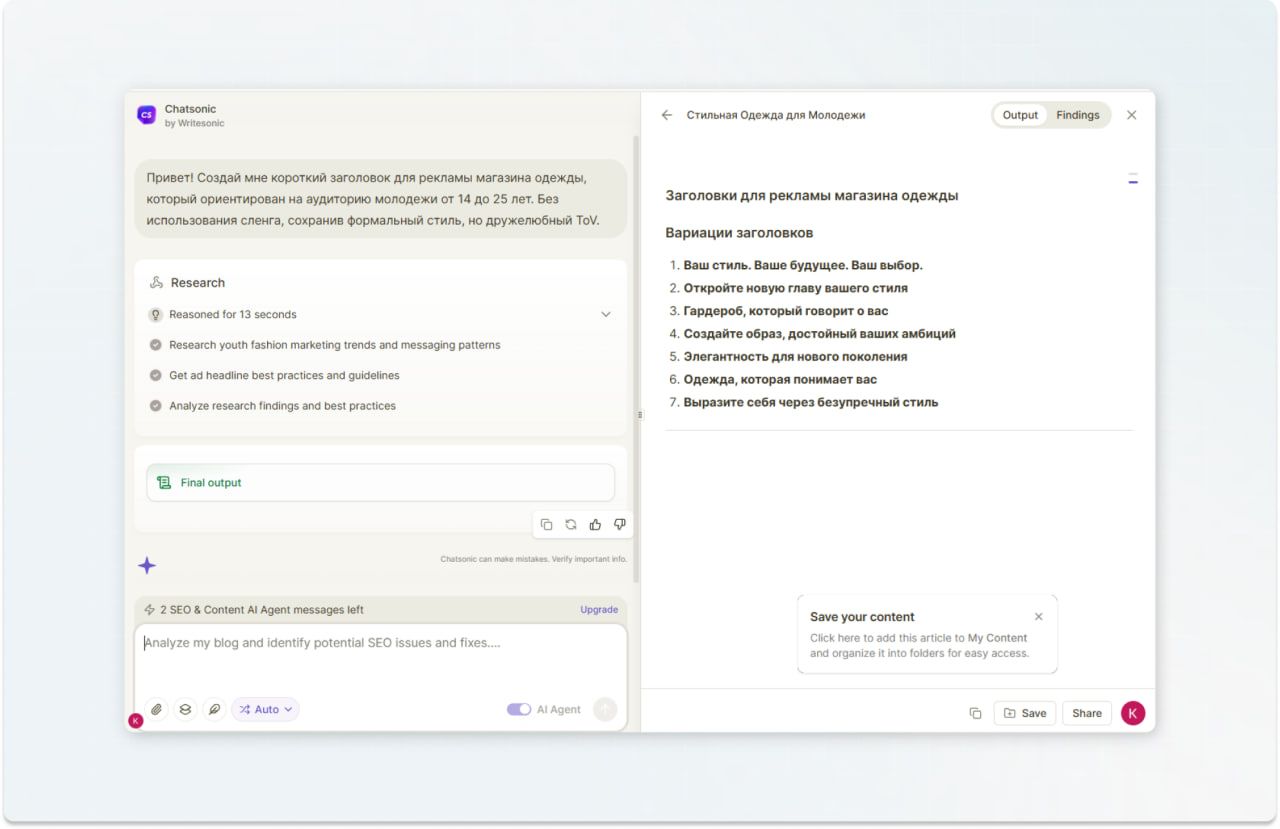This screenshot has width=1280, height=829.
Task: Click the feather icon in the composer
Action: [x=214, y=709]
